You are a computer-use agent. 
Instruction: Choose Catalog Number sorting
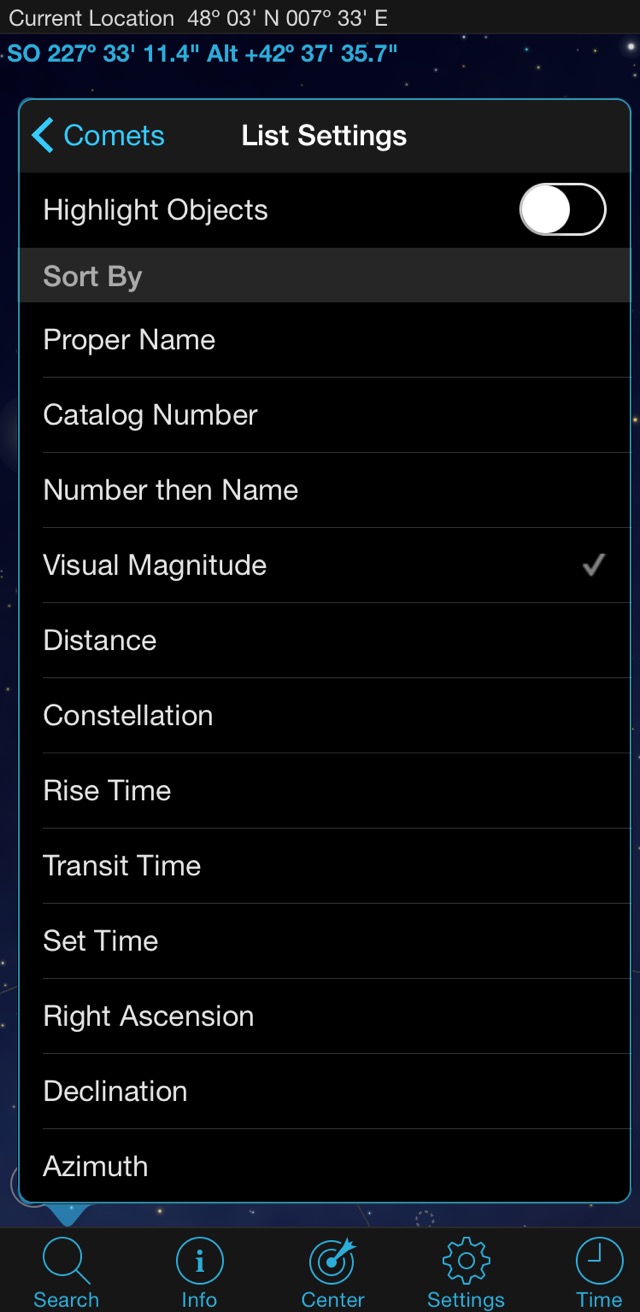point(150,415)
